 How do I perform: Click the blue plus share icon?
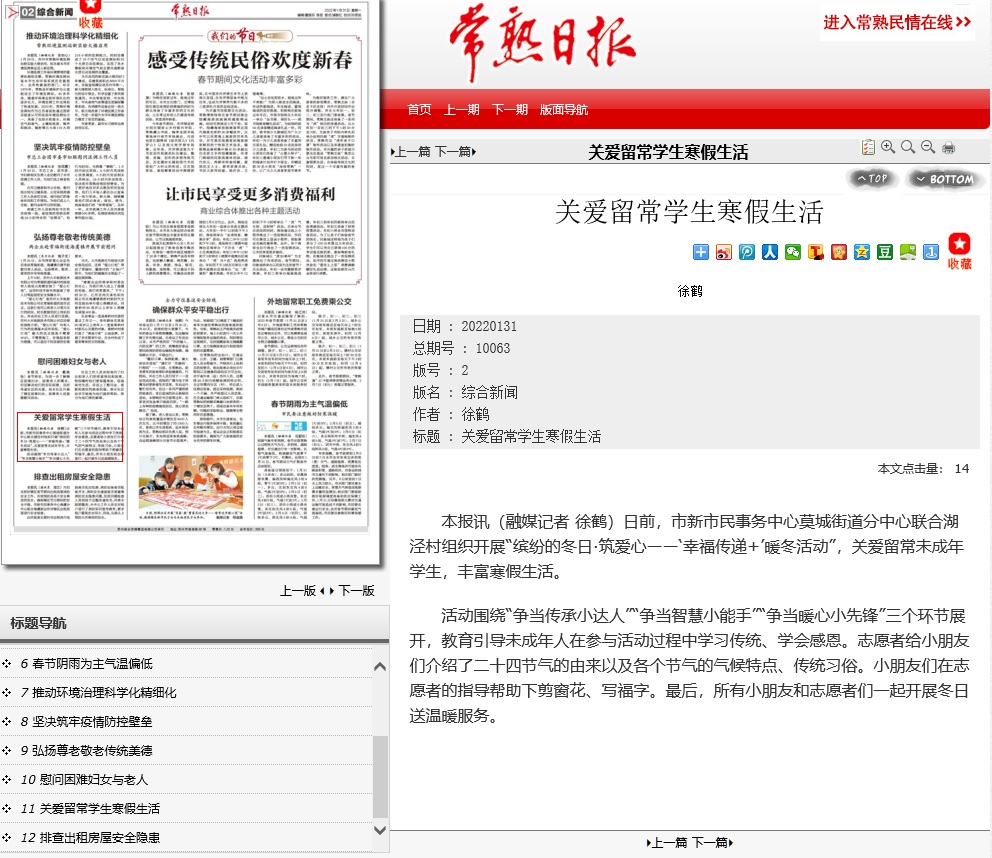(x=701, y=252)
